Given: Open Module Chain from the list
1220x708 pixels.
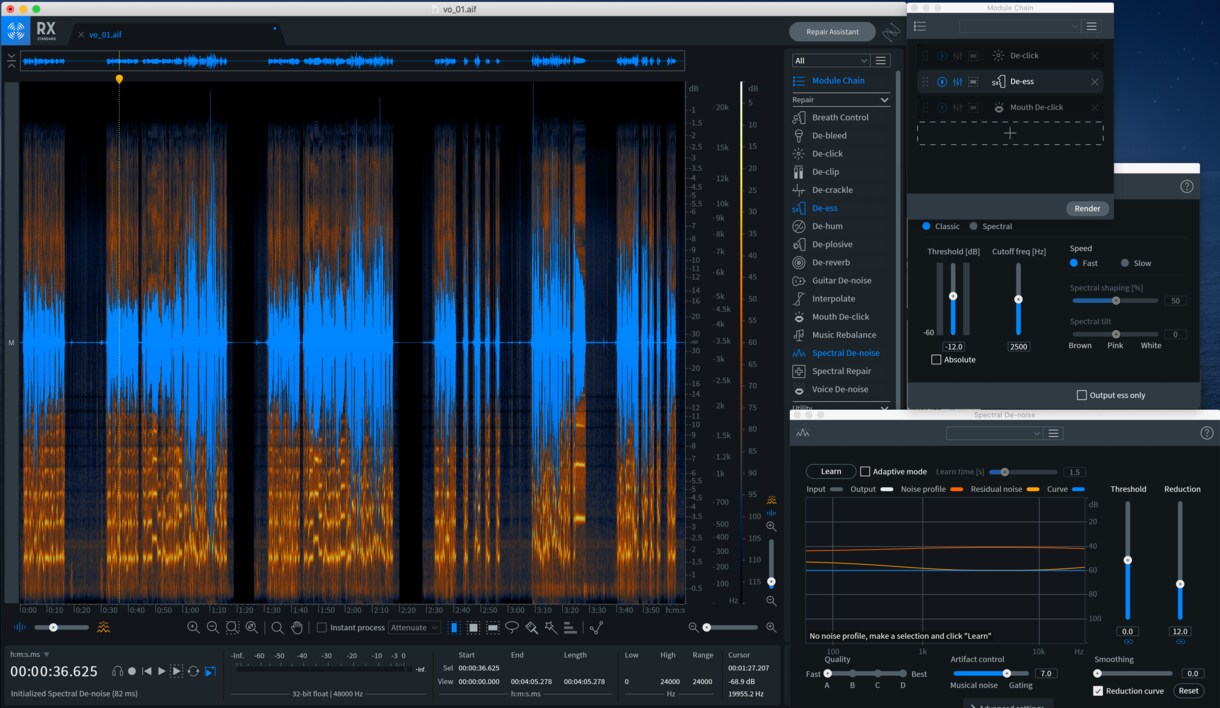Looking at the screenshot, I should coord(838,81).
